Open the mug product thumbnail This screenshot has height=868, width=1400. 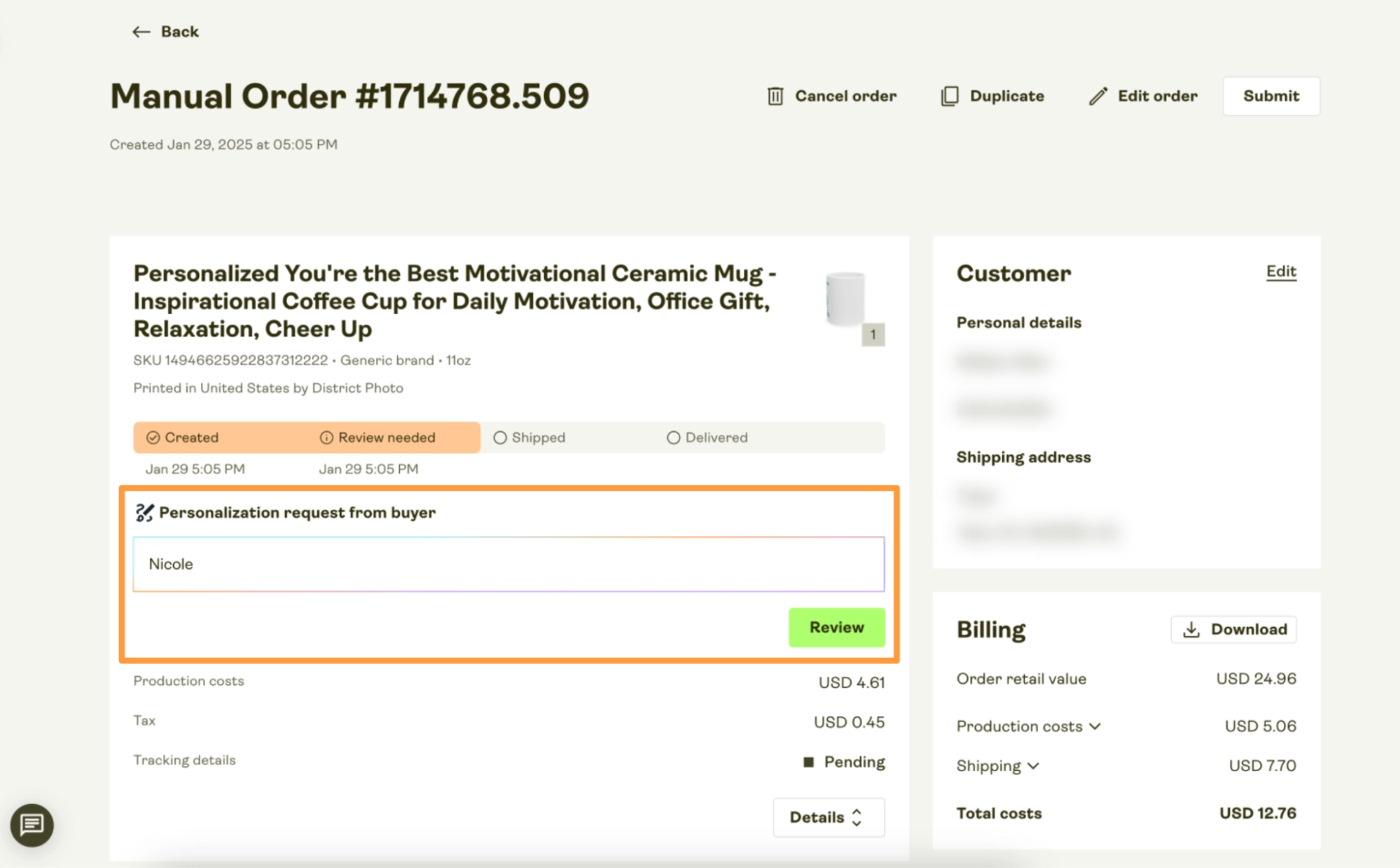coord(845,299)
